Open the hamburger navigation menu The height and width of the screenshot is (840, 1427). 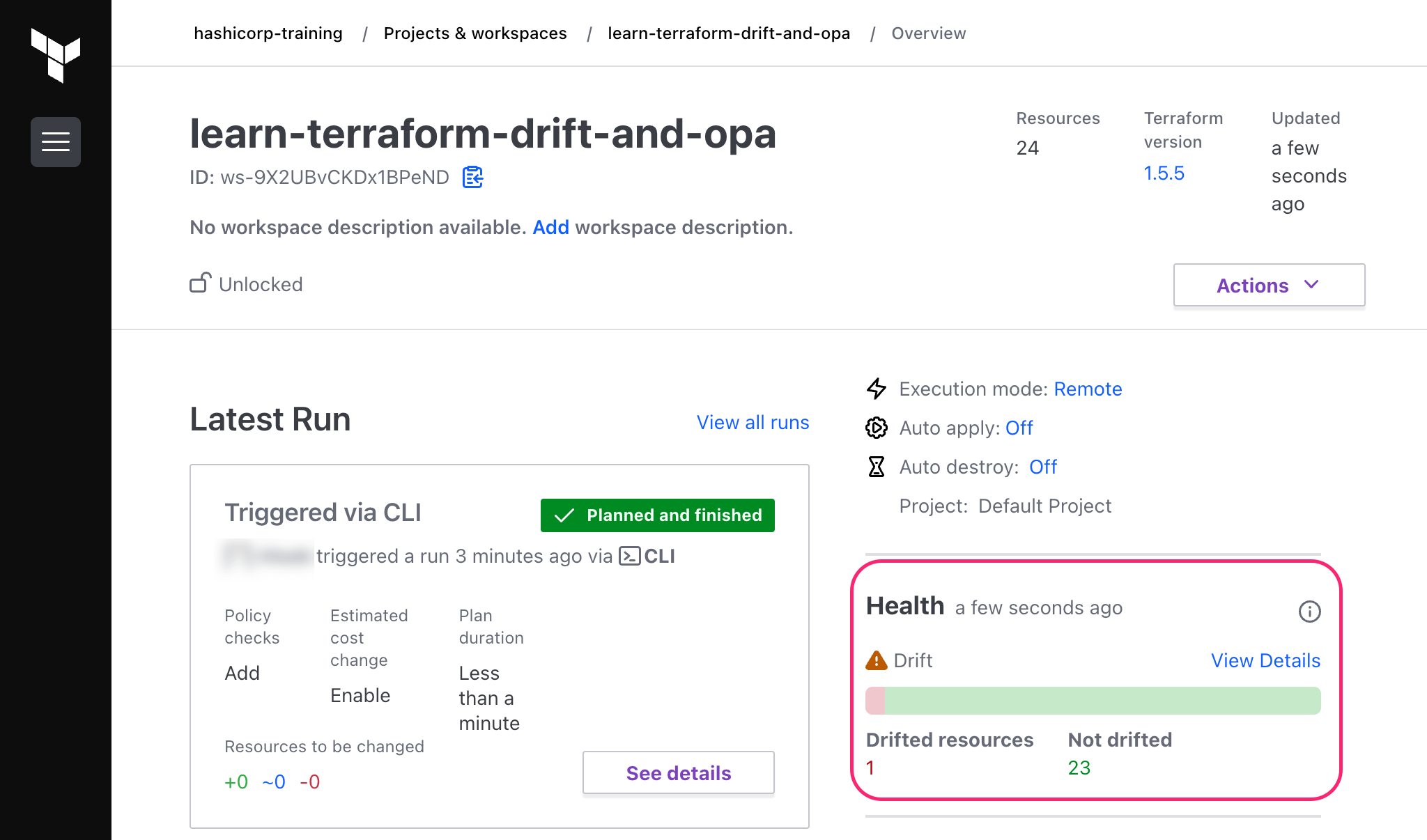[56, 142]
